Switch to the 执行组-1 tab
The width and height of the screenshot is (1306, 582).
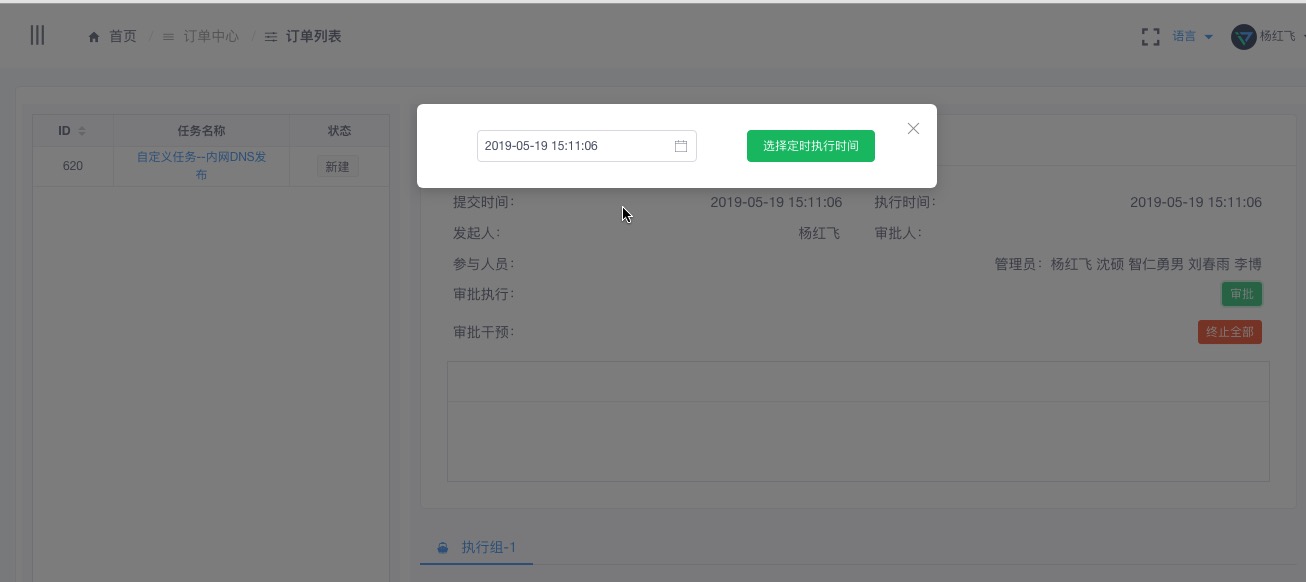pyautogui.click(x=476, y=547)
